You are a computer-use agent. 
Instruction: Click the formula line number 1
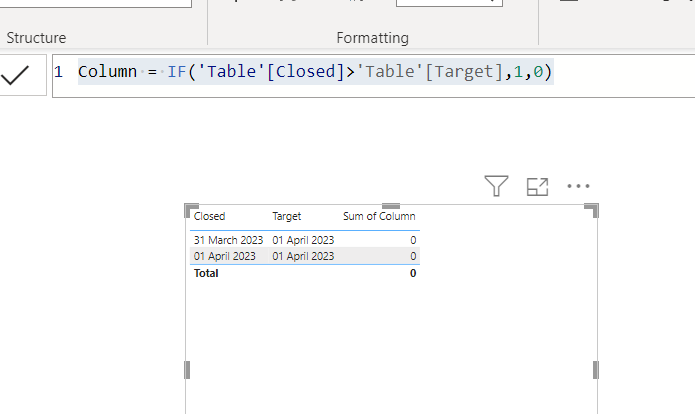[59, 72]
